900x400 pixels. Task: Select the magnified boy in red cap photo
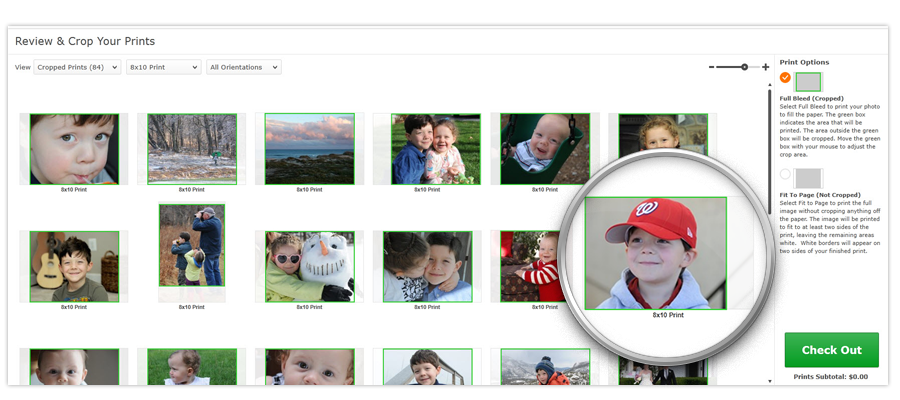[x=655, y=253]
